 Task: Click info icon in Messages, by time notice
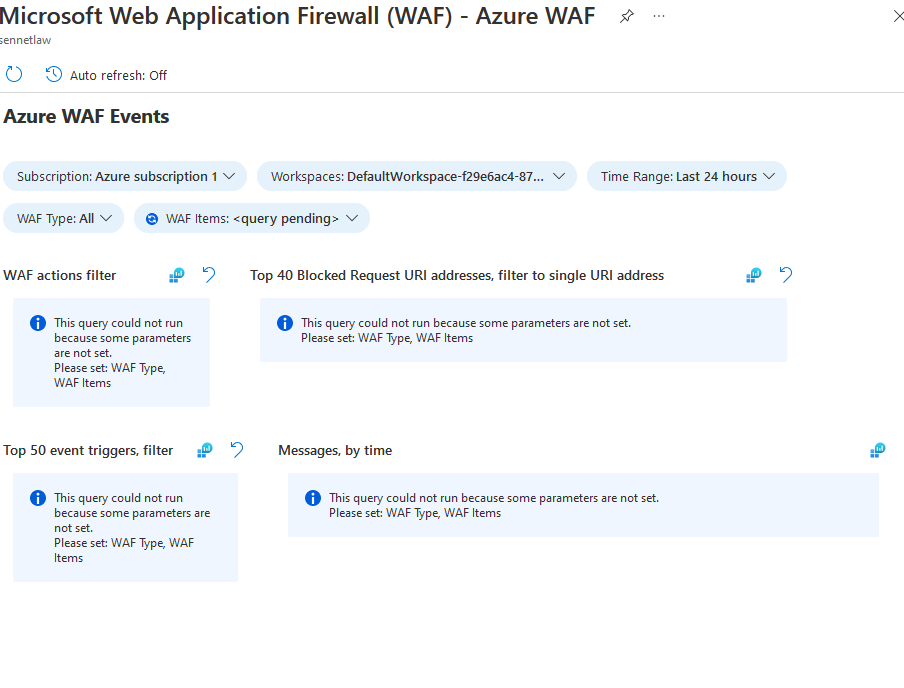tap(313, 498)
